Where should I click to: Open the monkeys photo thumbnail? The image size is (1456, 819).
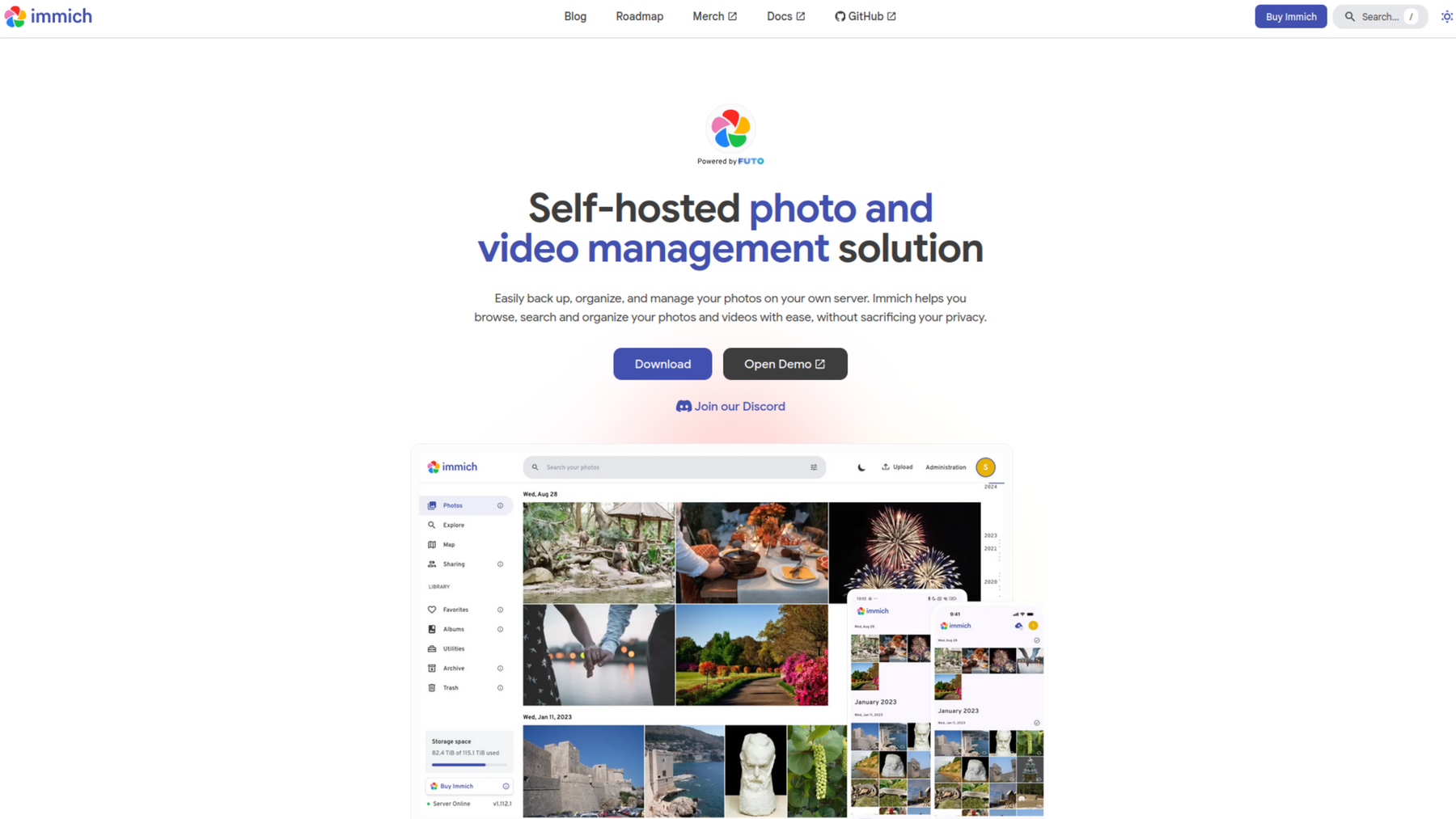(599, 552)
